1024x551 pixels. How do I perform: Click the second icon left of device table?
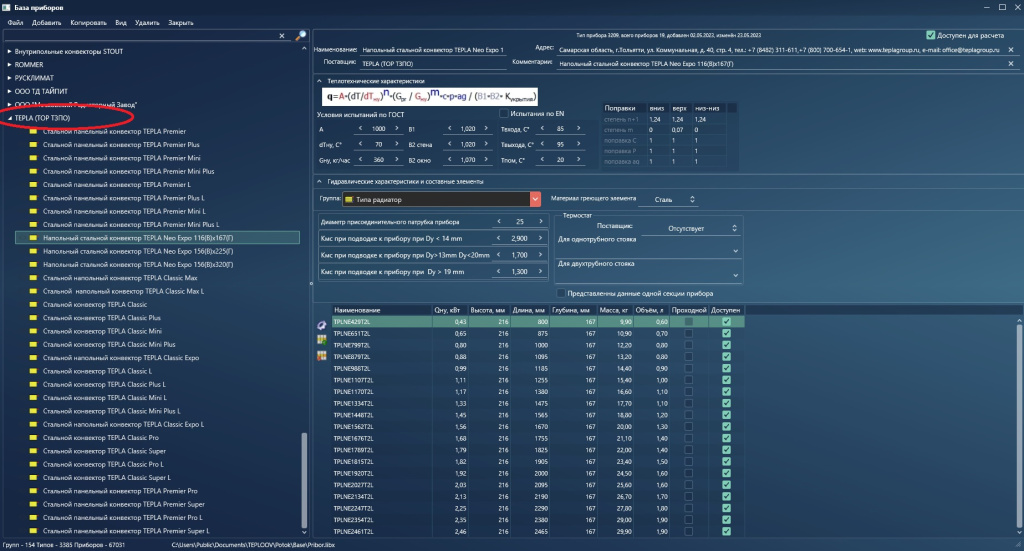click(321, 340)
